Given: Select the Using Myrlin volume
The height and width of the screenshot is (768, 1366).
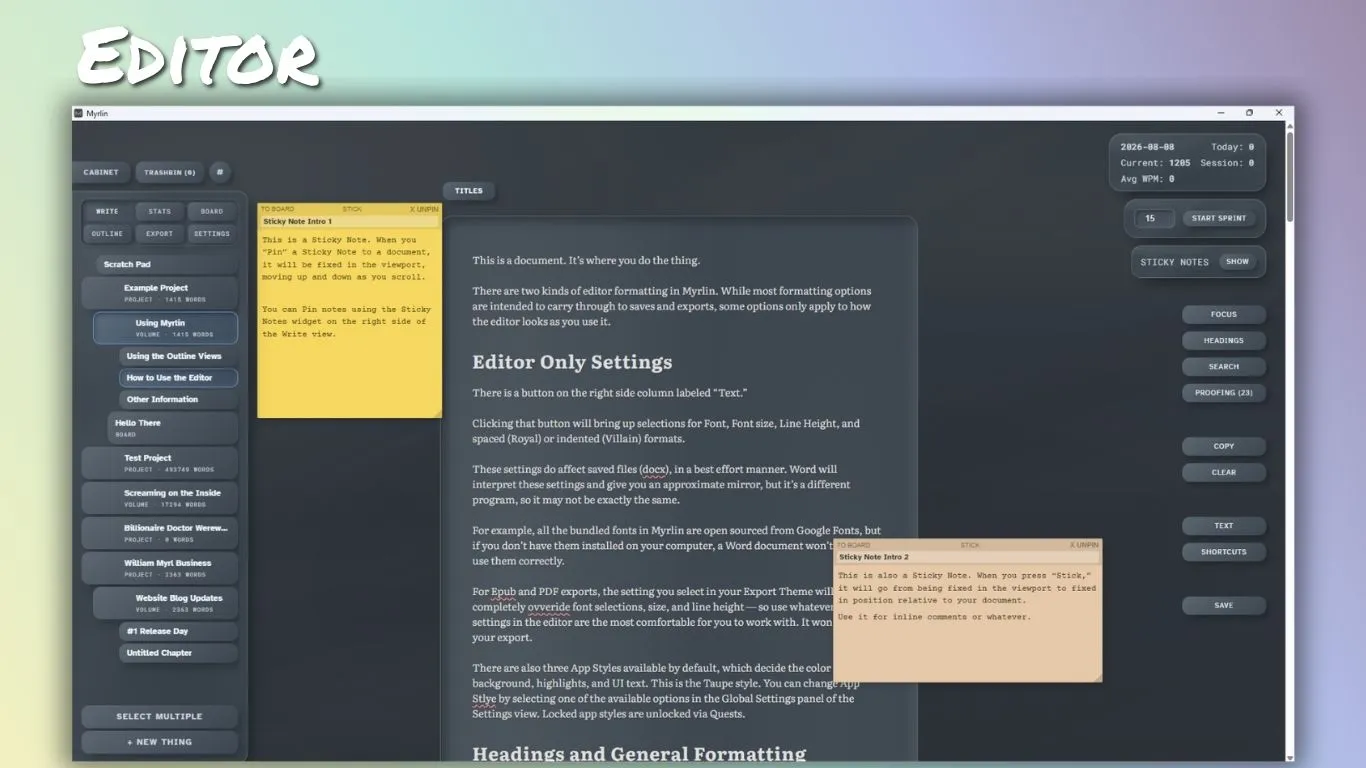Looking at the screenshot, I should click(166, 328).
